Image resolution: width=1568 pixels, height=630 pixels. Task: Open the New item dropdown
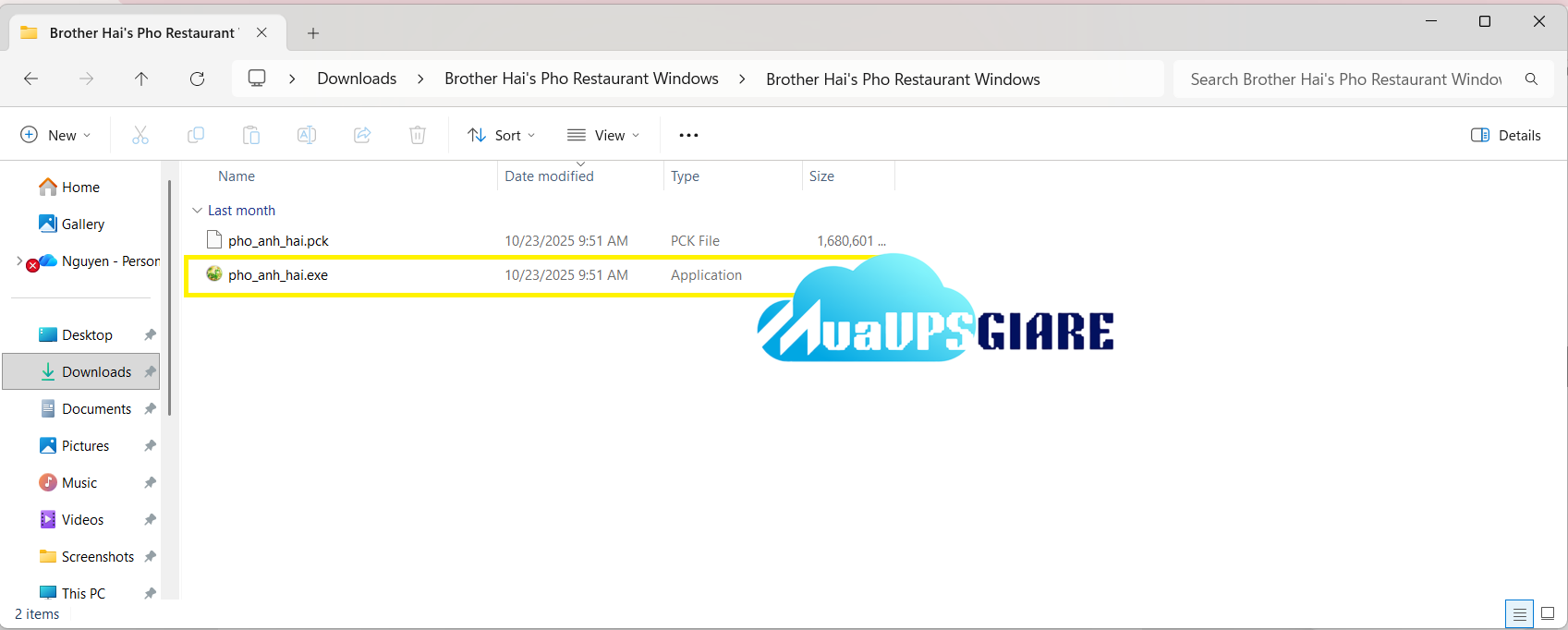point(55,135)
